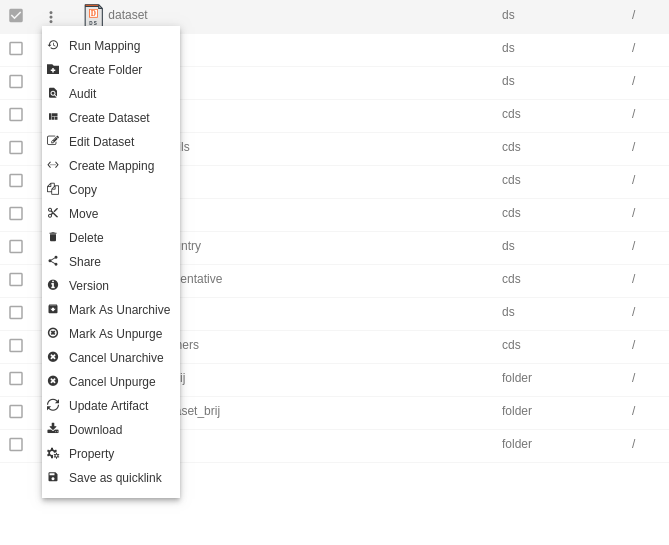Image resolution: width=669 pixels, height=545 pixels.
Task: Check the last folder row checkbox
Action: [16, 444]
